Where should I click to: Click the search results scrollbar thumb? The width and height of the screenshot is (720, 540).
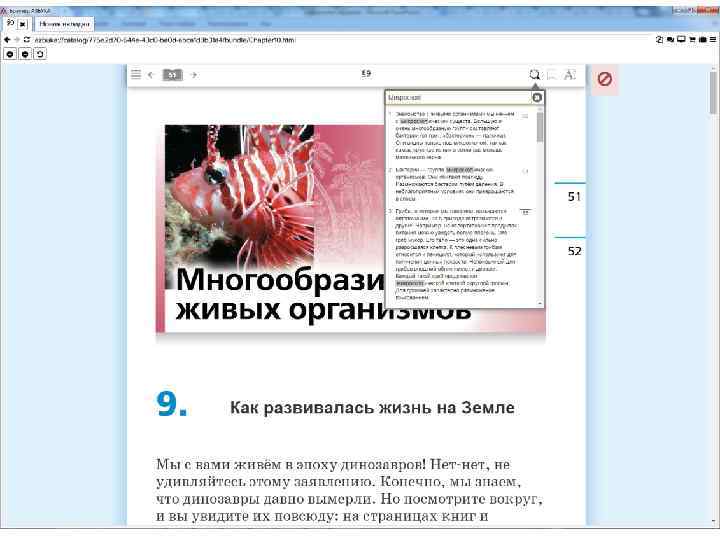point(540,127)
